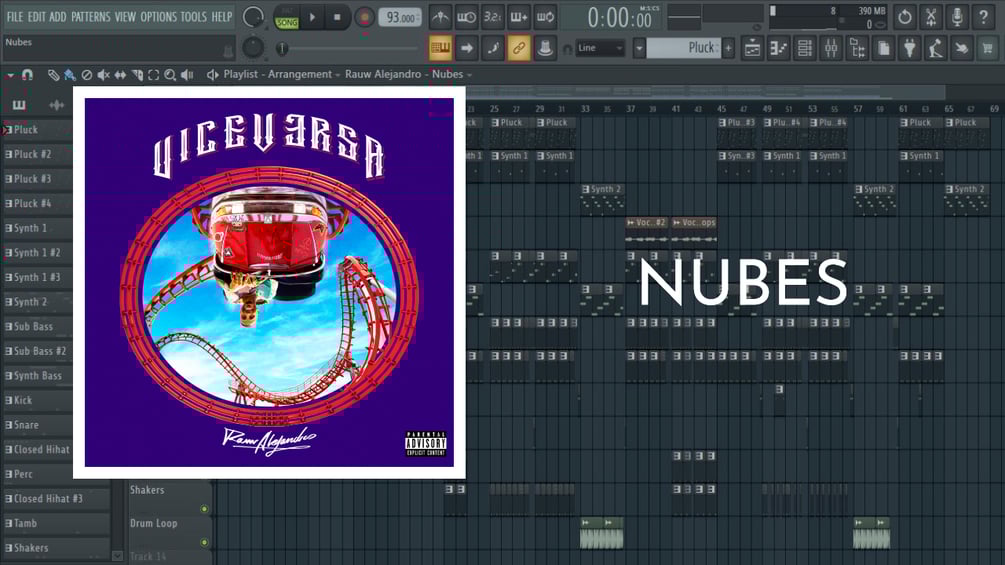Click the step-edit arrow icon
The height and width of the screenshot is (565, 1005).
pyautogui.click(x=467, y=48)
